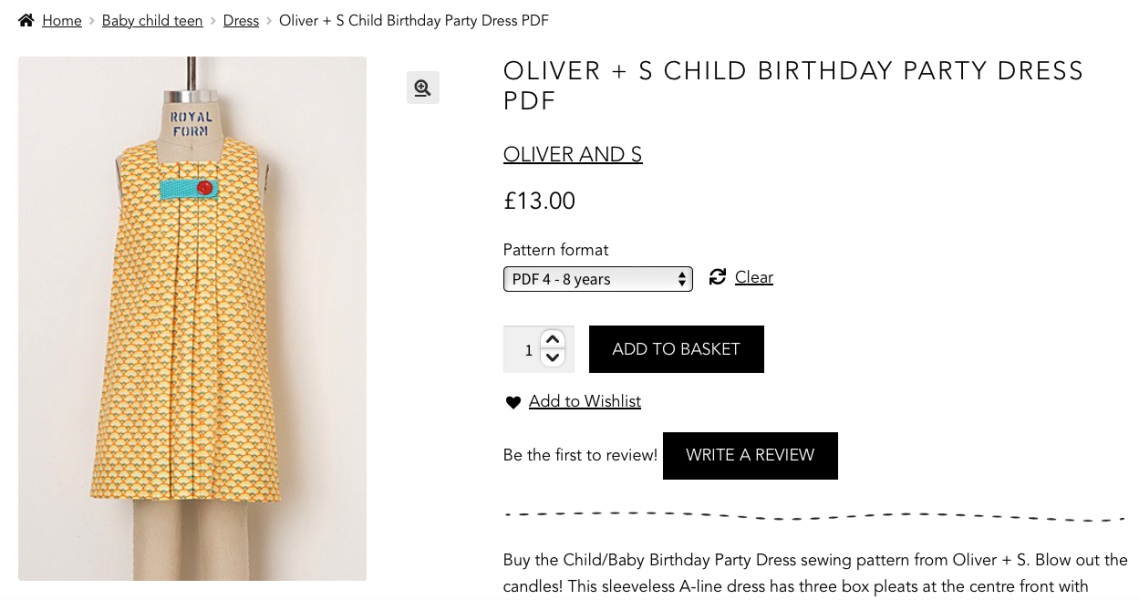The image size is (1139, 600).
Task: Visit the OLIVER AND S brand link
Action: coord(572,154)
